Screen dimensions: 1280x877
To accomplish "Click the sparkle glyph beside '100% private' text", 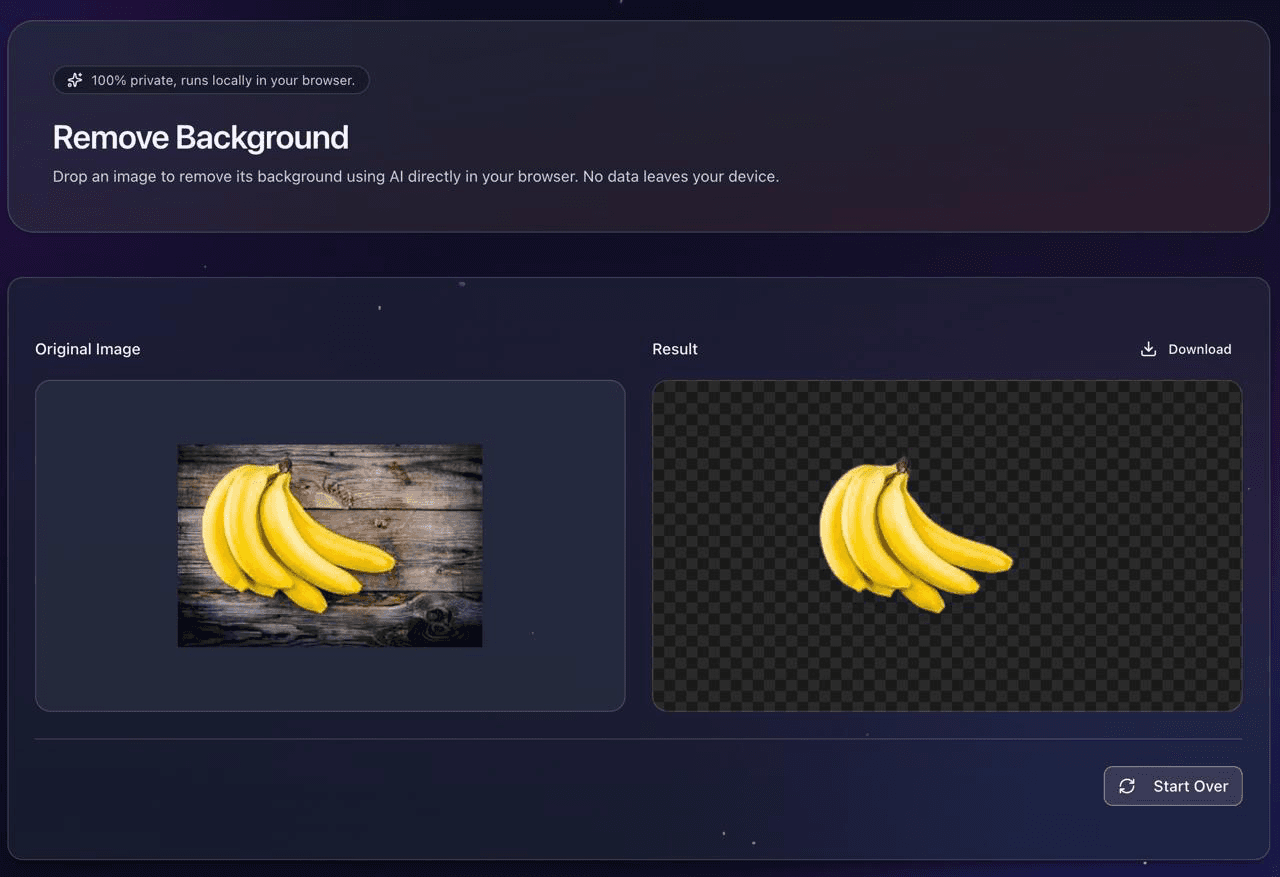I will tap(74, 80).
